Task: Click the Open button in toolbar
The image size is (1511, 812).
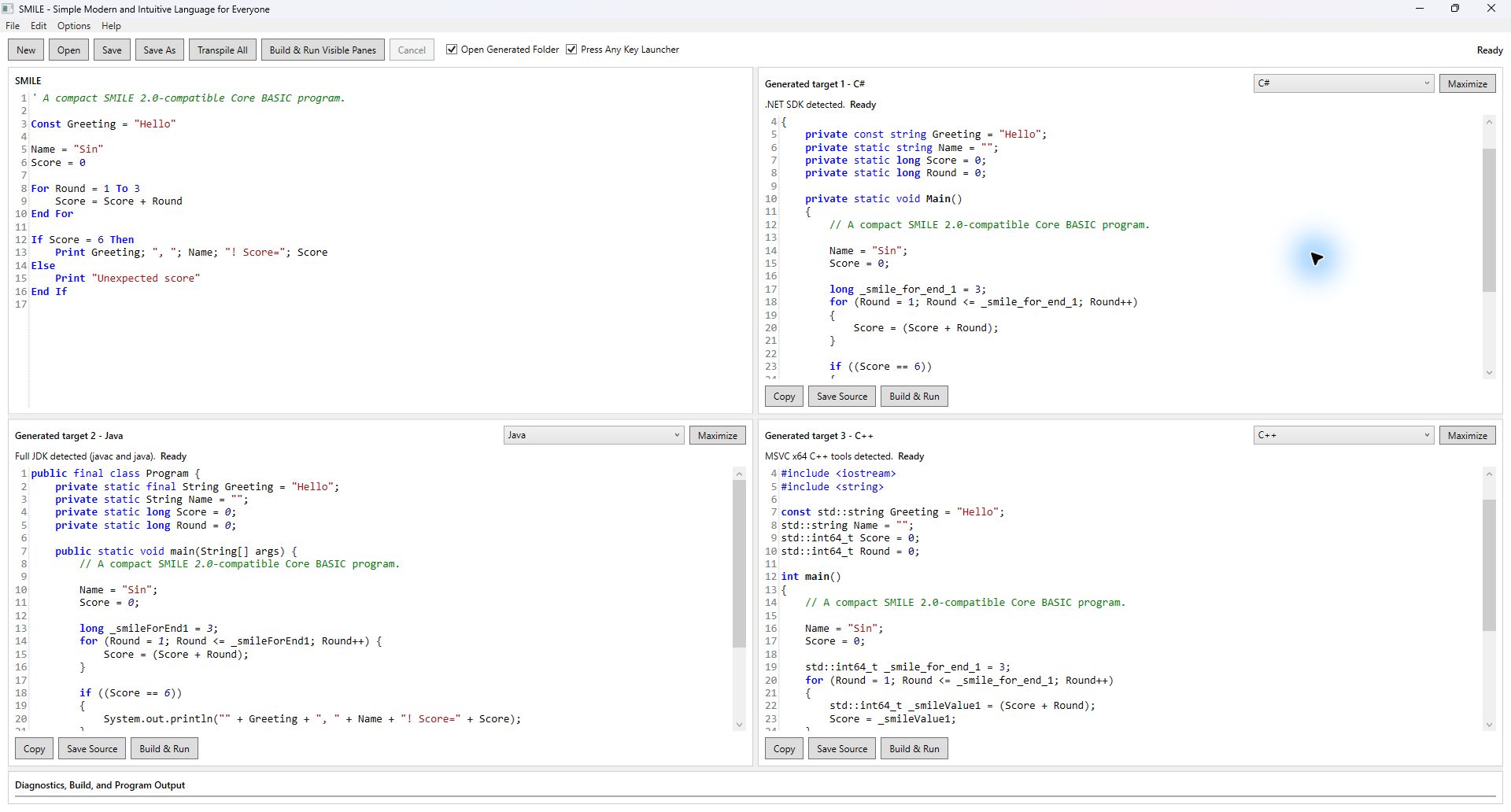Action: [68, 50]
